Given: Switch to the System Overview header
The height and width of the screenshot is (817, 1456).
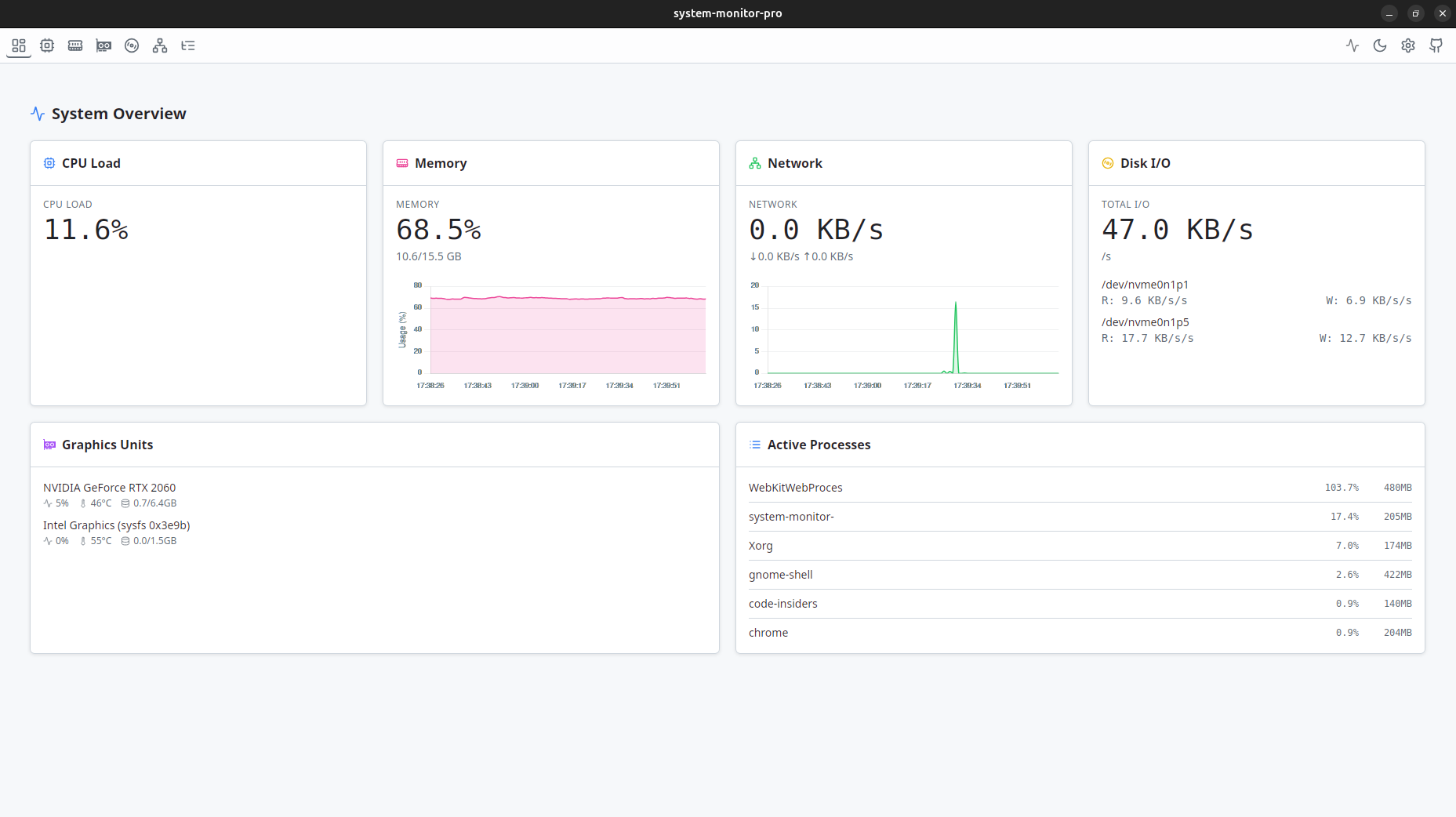Looking at the screenshot, I should (x=118, y=114).
